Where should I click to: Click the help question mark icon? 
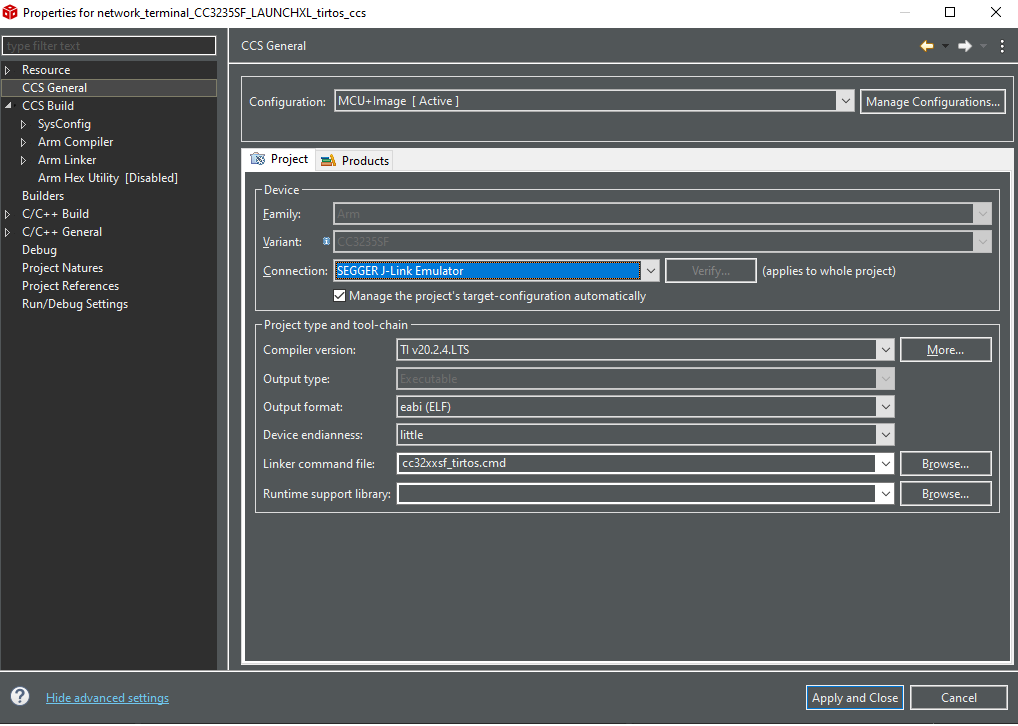20,696
